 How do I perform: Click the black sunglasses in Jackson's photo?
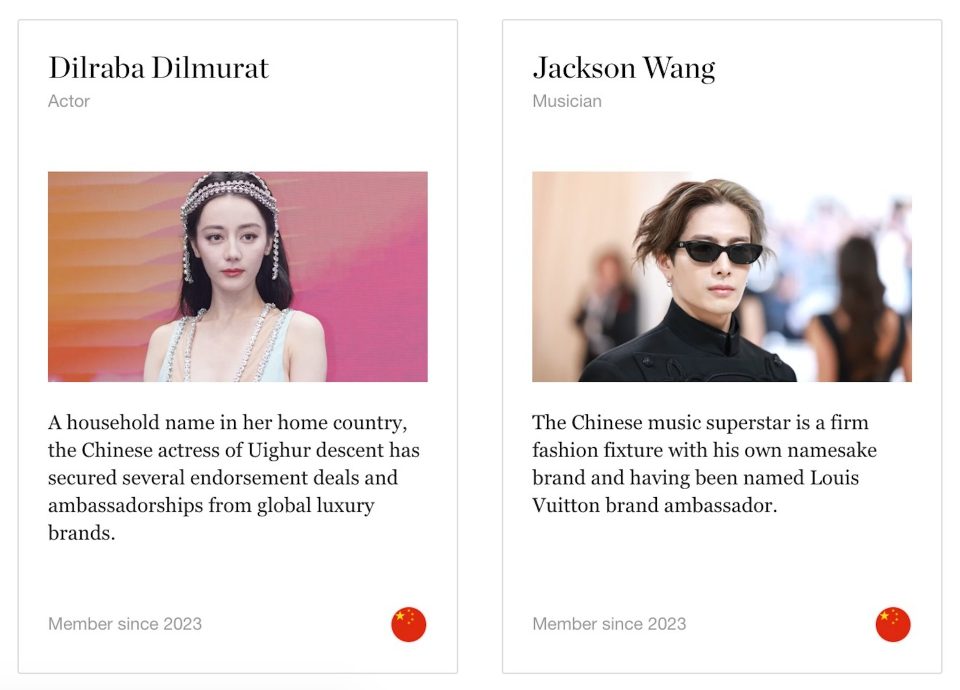pyautogui.click(x=718, y=252)
